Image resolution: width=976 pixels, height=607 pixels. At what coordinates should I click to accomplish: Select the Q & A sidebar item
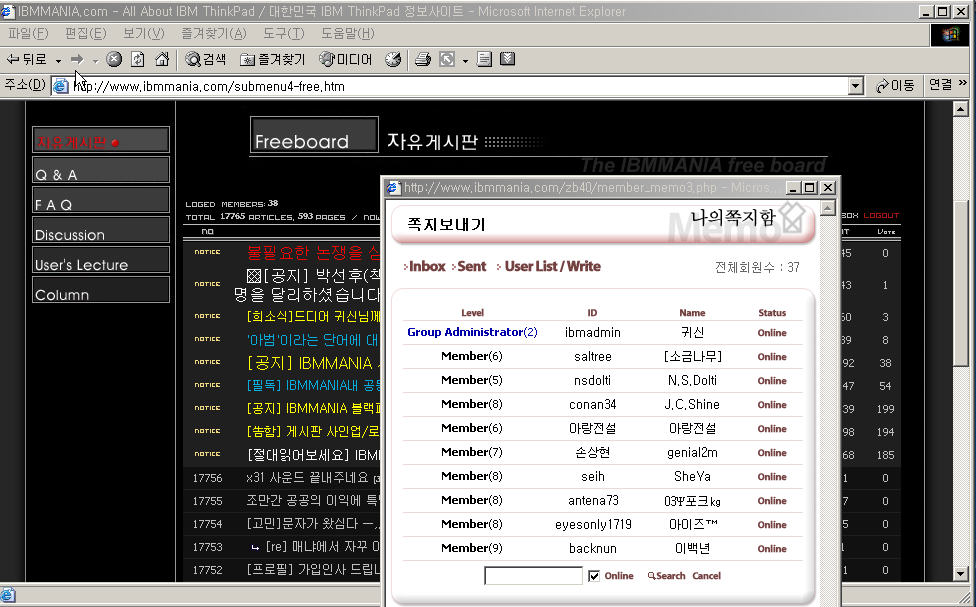pyautogui.click(x=100, y=171)
